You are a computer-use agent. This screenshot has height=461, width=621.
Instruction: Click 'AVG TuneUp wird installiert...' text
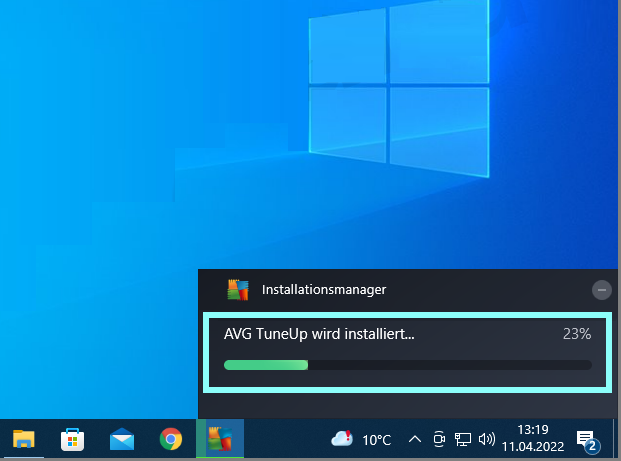click(319, 334)
